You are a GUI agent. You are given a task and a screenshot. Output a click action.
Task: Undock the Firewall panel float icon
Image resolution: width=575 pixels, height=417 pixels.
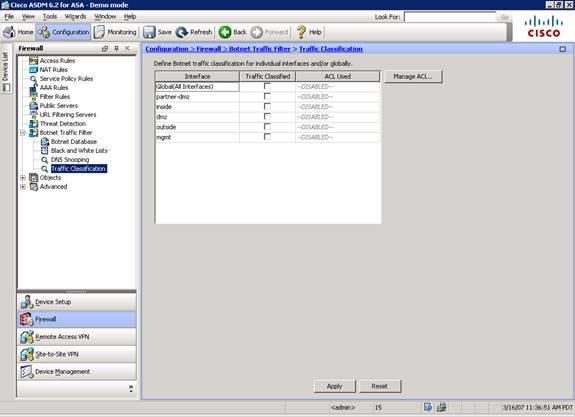[x=105, y=48]
